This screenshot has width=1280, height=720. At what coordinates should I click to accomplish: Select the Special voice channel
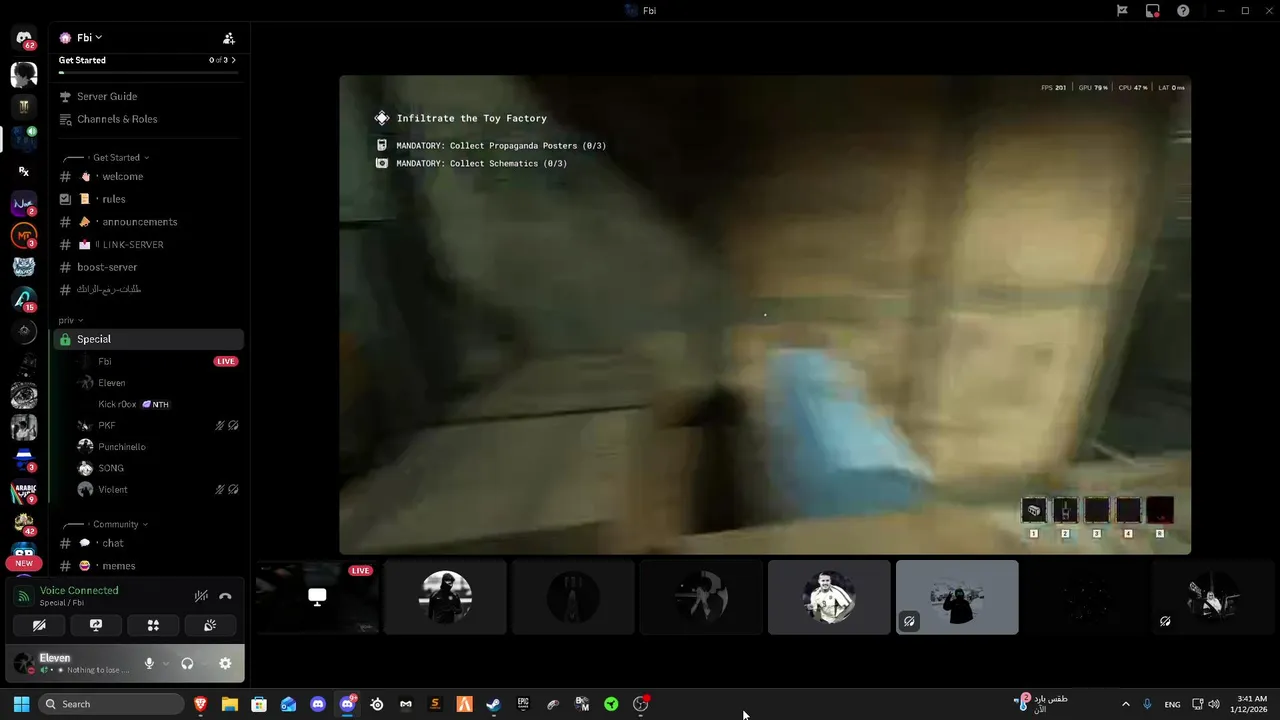(148, 339)
